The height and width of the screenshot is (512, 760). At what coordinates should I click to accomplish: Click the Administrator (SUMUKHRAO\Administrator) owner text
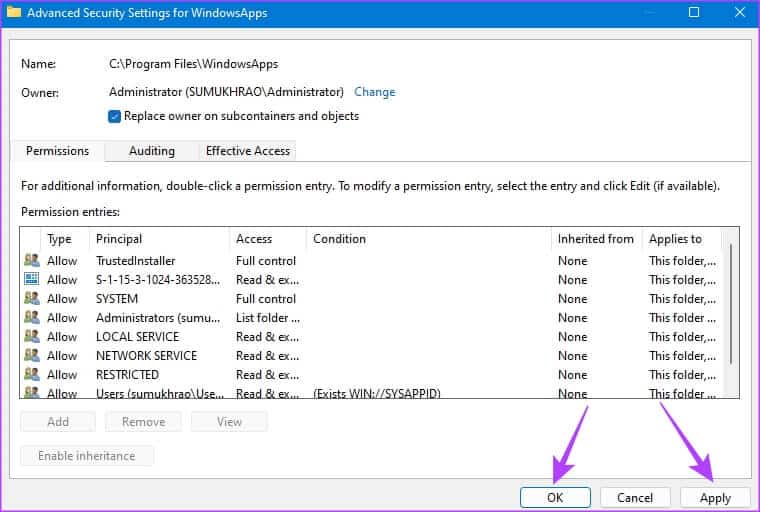(x=226, y=92)
